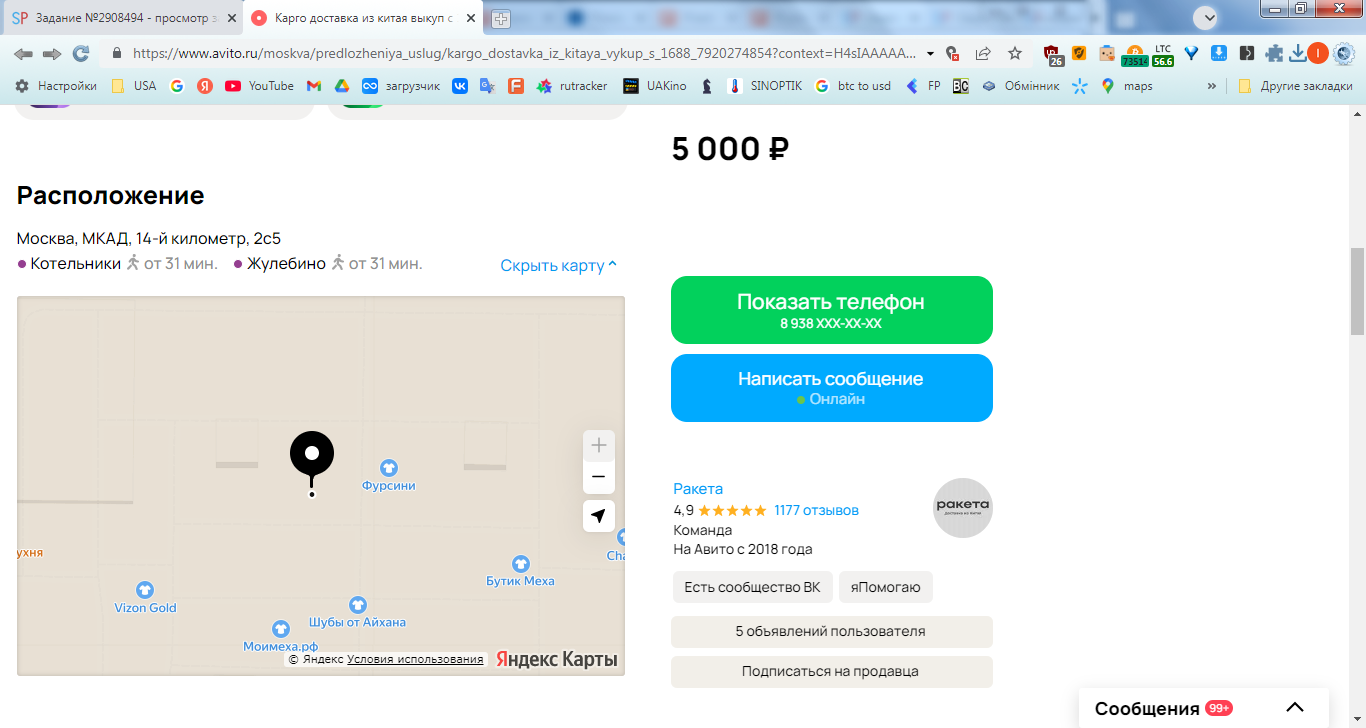The width and height of the screenshot is (1366, 728).
Task: Open a new browser tab
Action: coord(501,18)
